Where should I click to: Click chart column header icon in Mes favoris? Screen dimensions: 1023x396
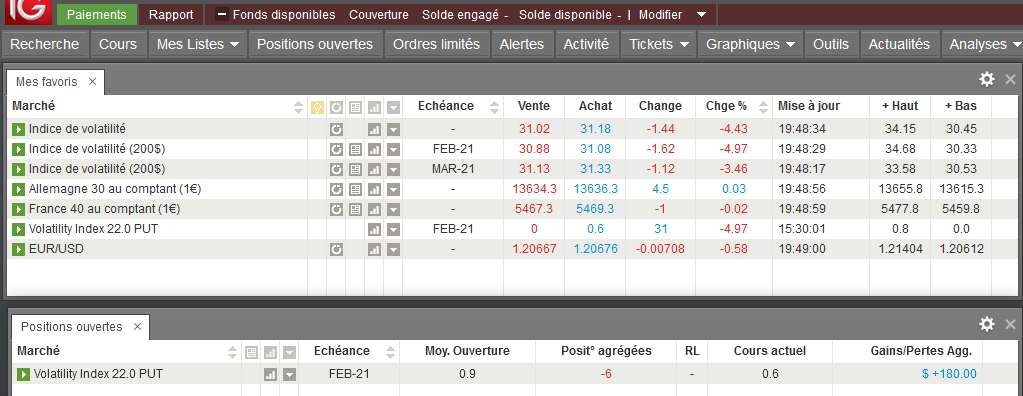point(374,108)
